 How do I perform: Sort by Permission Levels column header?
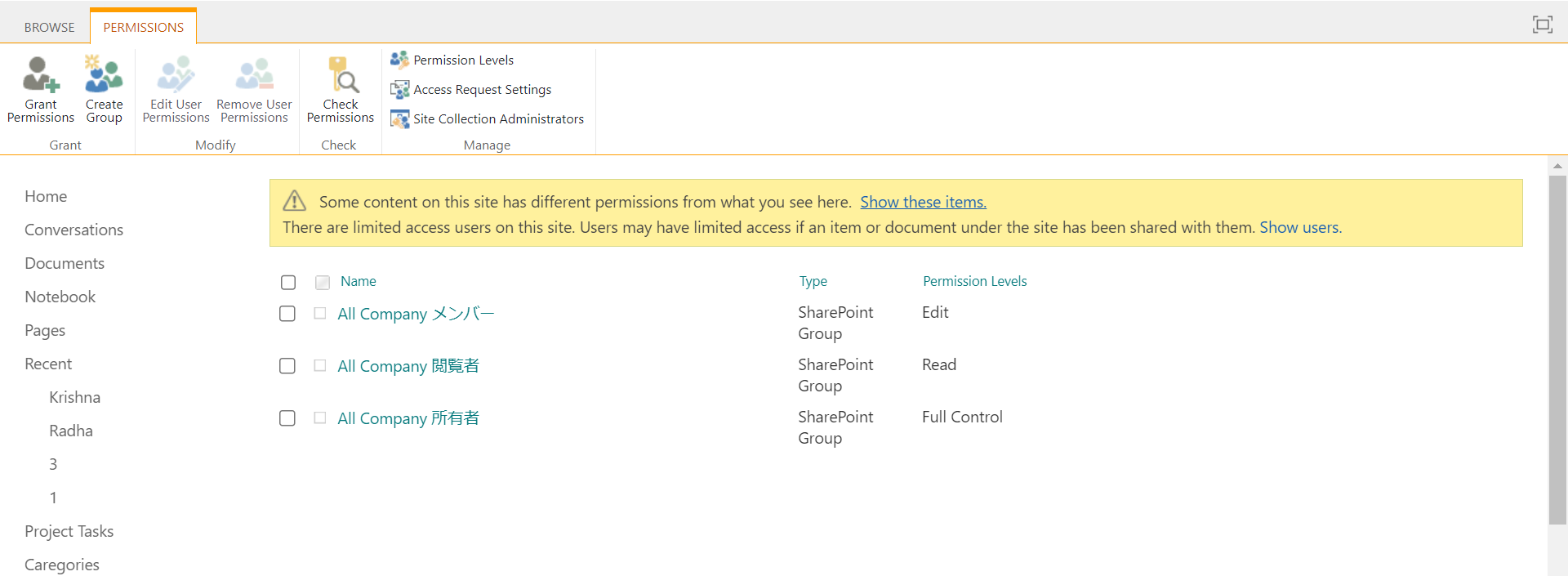click(x=975, y=281)
